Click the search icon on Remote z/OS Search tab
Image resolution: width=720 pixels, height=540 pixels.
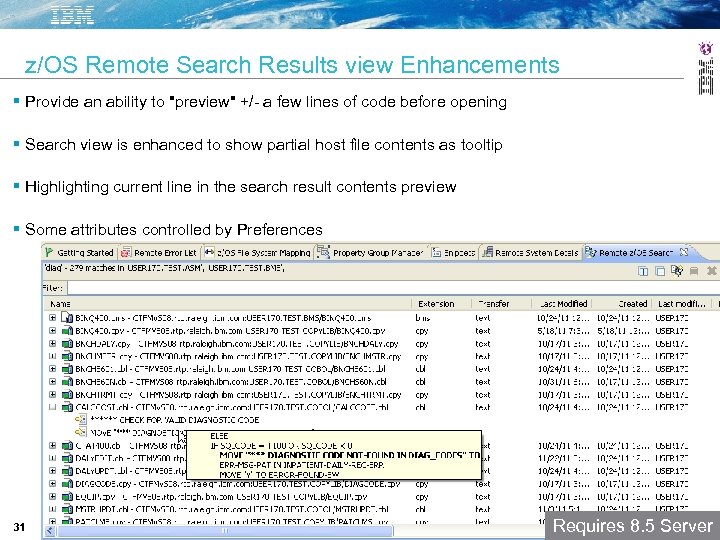coord(590,252)
